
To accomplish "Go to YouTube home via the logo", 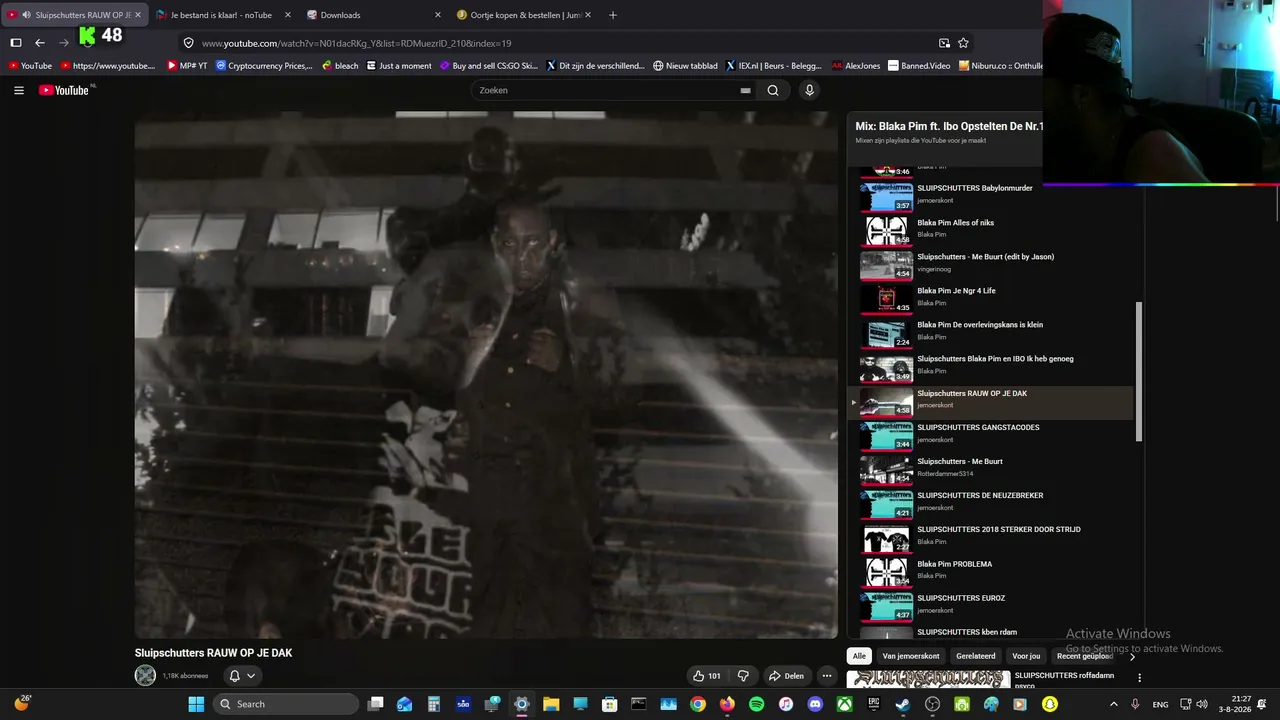I will [x=66, y=90].
